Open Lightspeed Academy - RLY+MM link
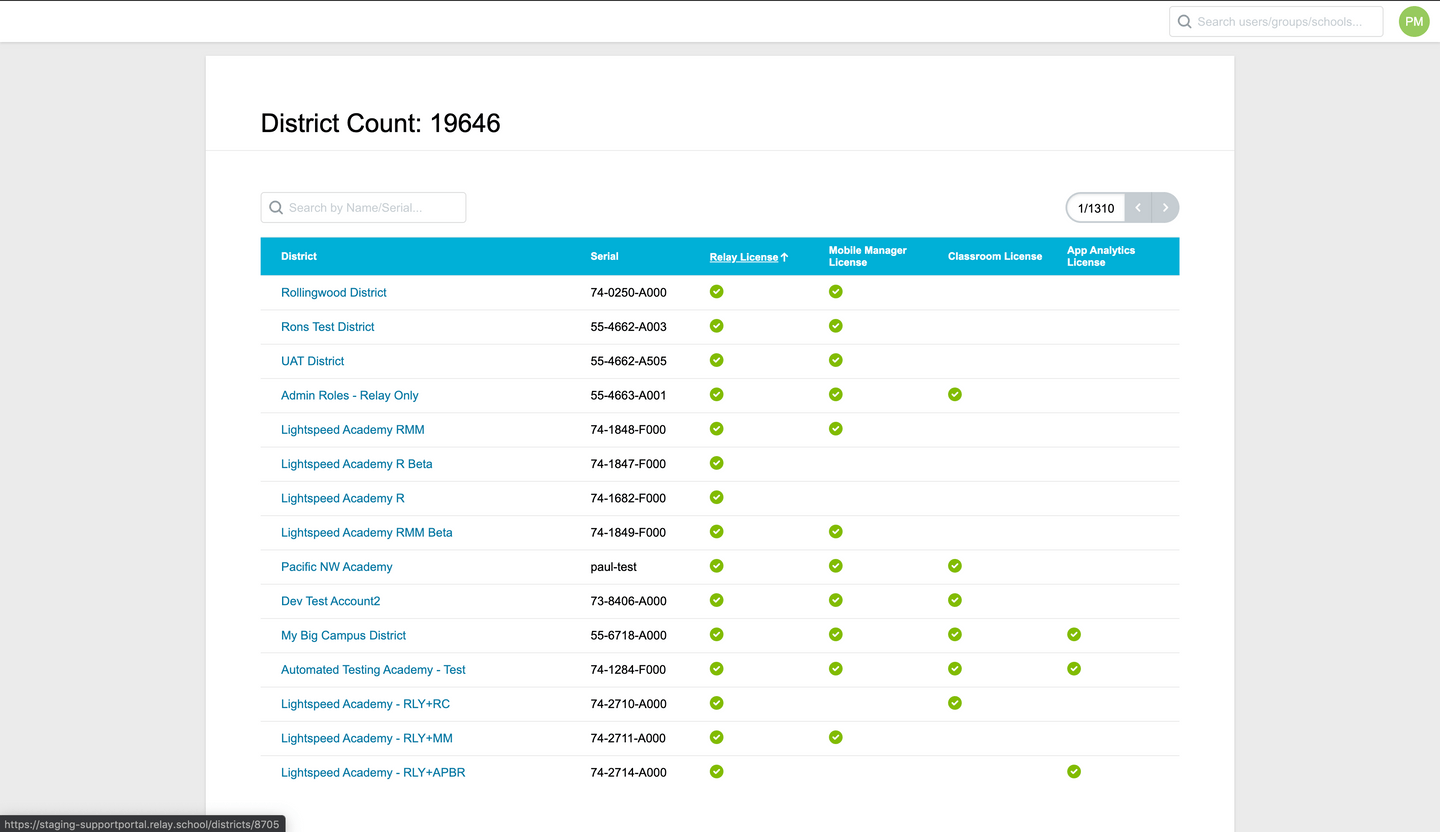Screen dimensions: 1440x832 tap(367, 738)
